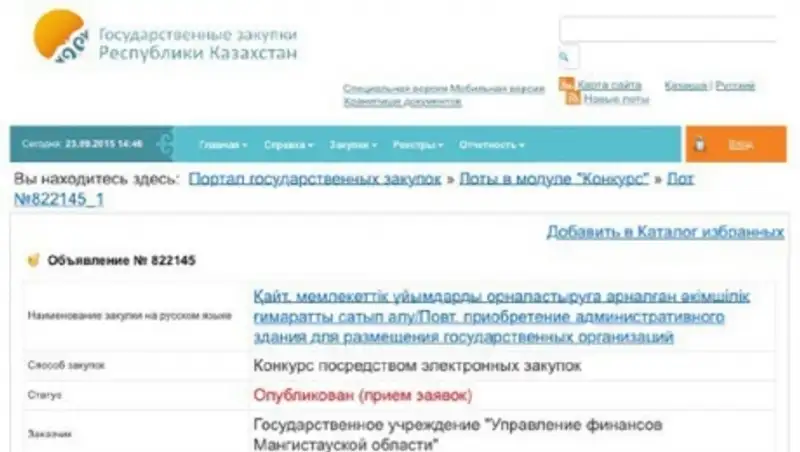Click the announcement icon beside Объявление № 822145
Image resolution: width=800 pixels, height=452 pixels.
point(33,260)
